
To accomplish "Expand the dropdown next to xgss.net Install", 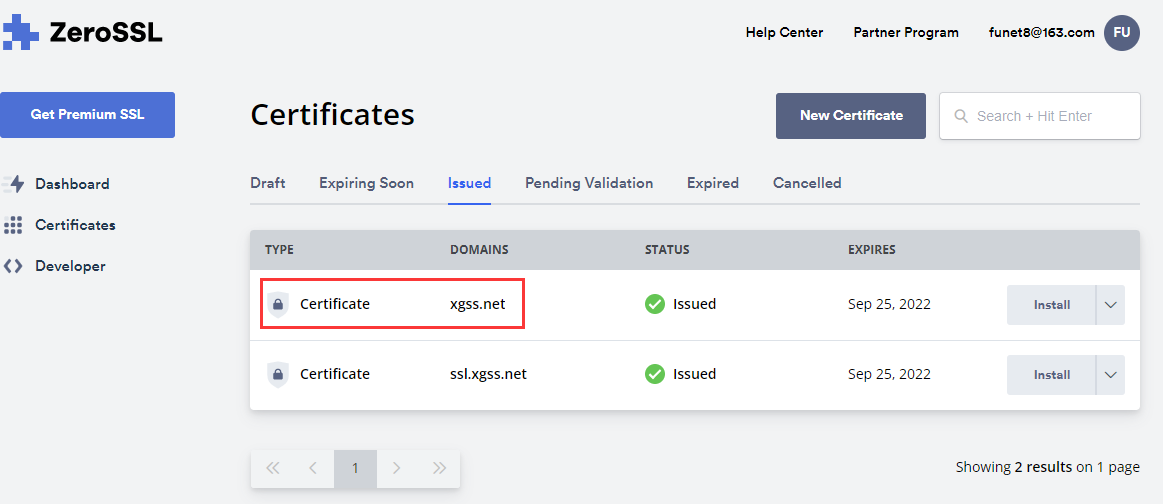I will tap(1110, 305).
